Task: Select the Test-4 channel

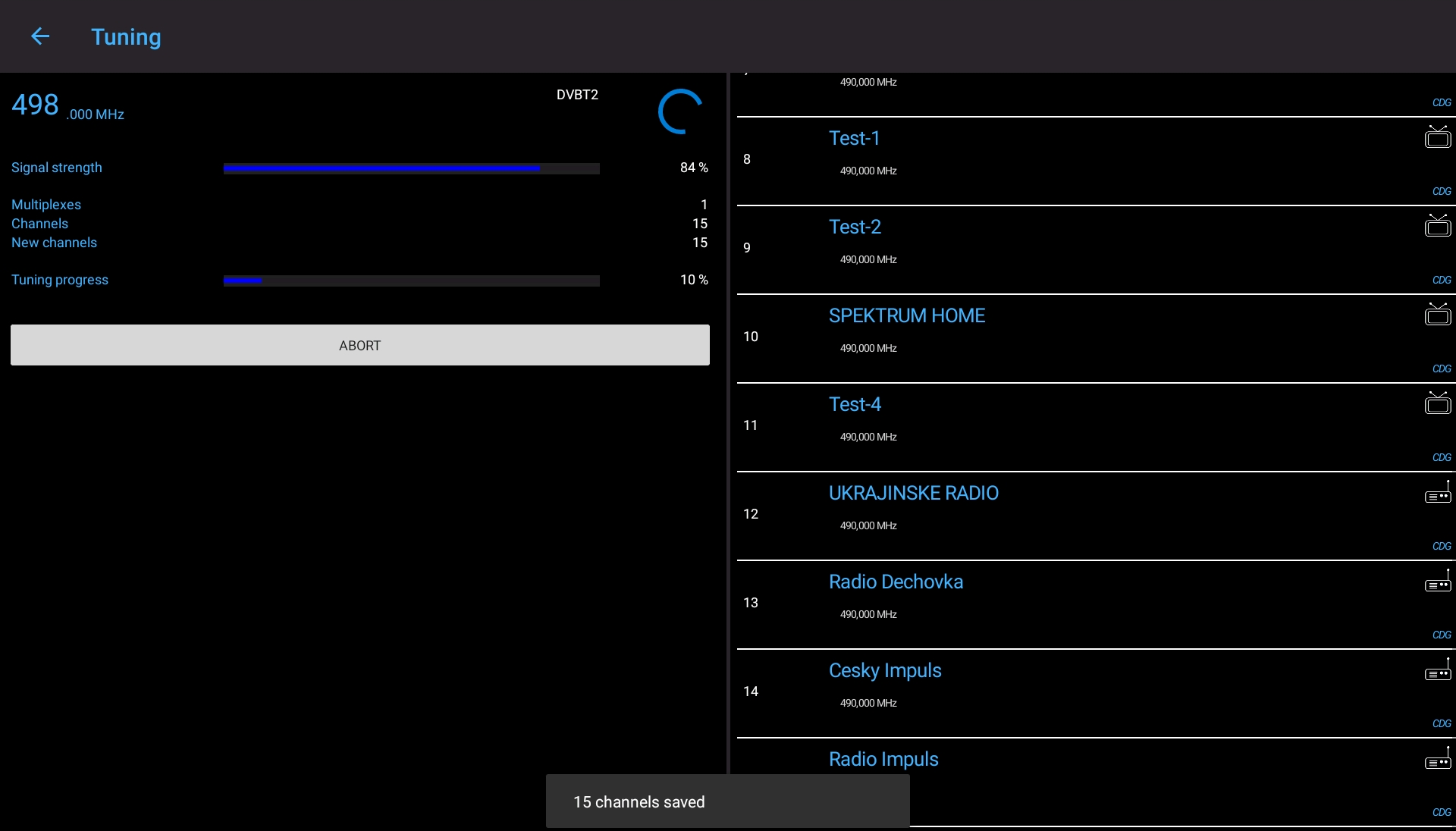Action: (1096, 427)
